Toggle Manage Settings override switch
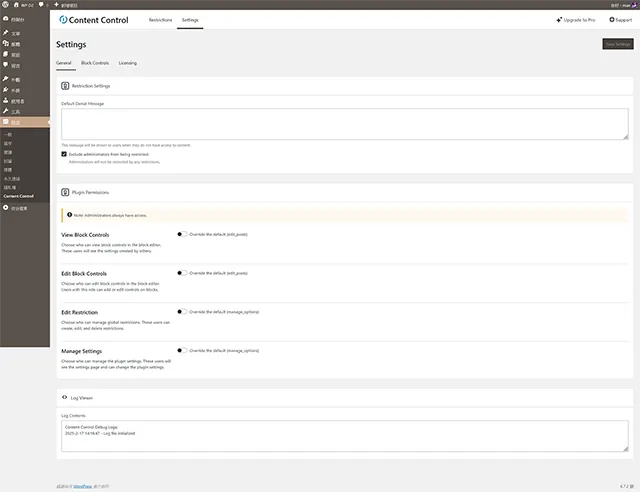Viewport: 640px width, 492px height. pos(182,351)
